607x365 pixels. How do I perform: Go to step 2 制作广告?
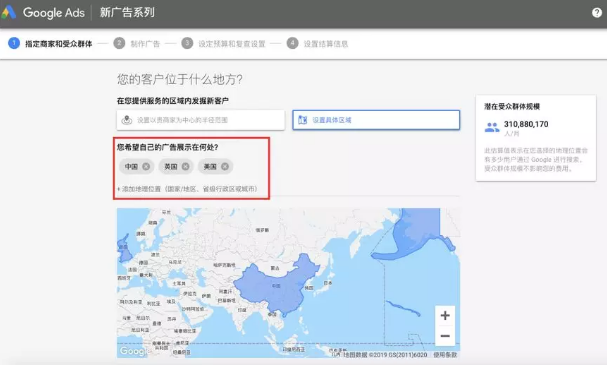click(x=137, y=43)
